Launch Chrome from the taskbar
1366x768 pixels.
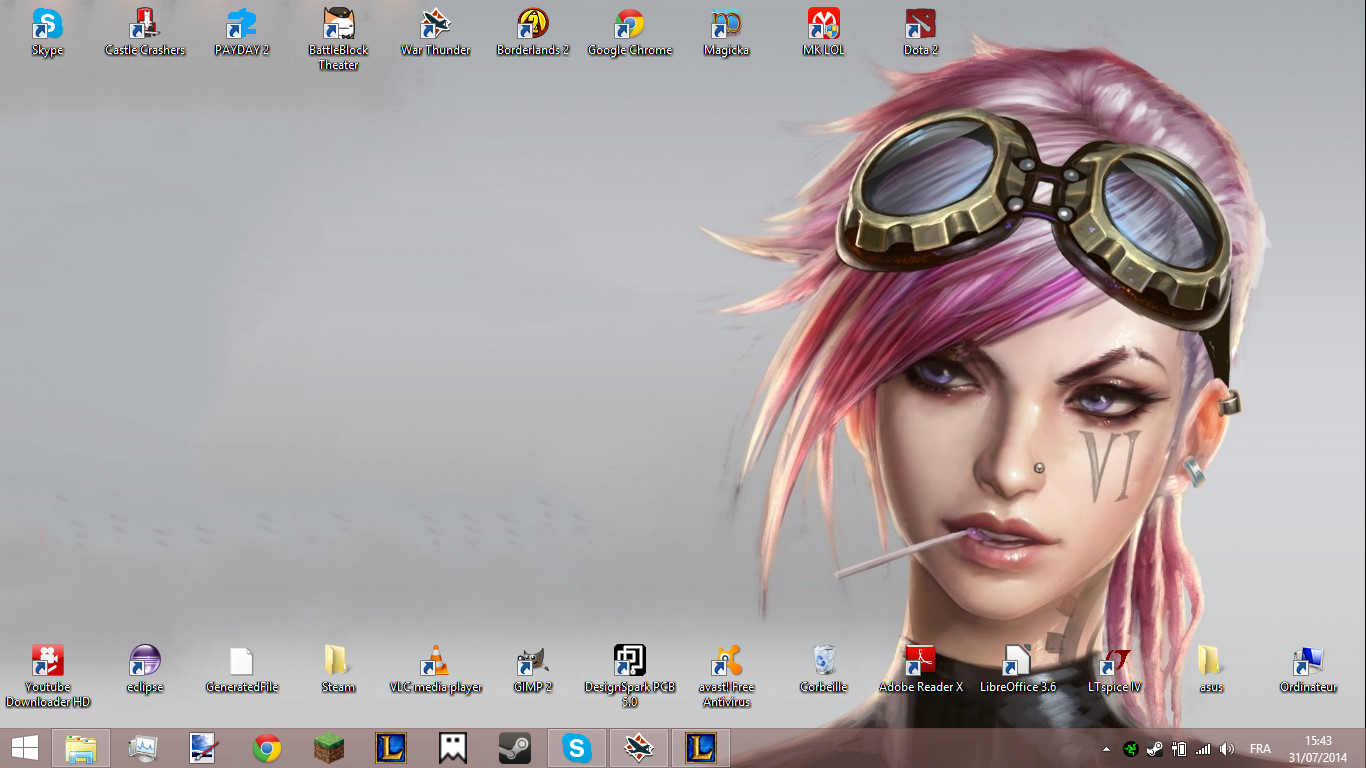[266, 747]
